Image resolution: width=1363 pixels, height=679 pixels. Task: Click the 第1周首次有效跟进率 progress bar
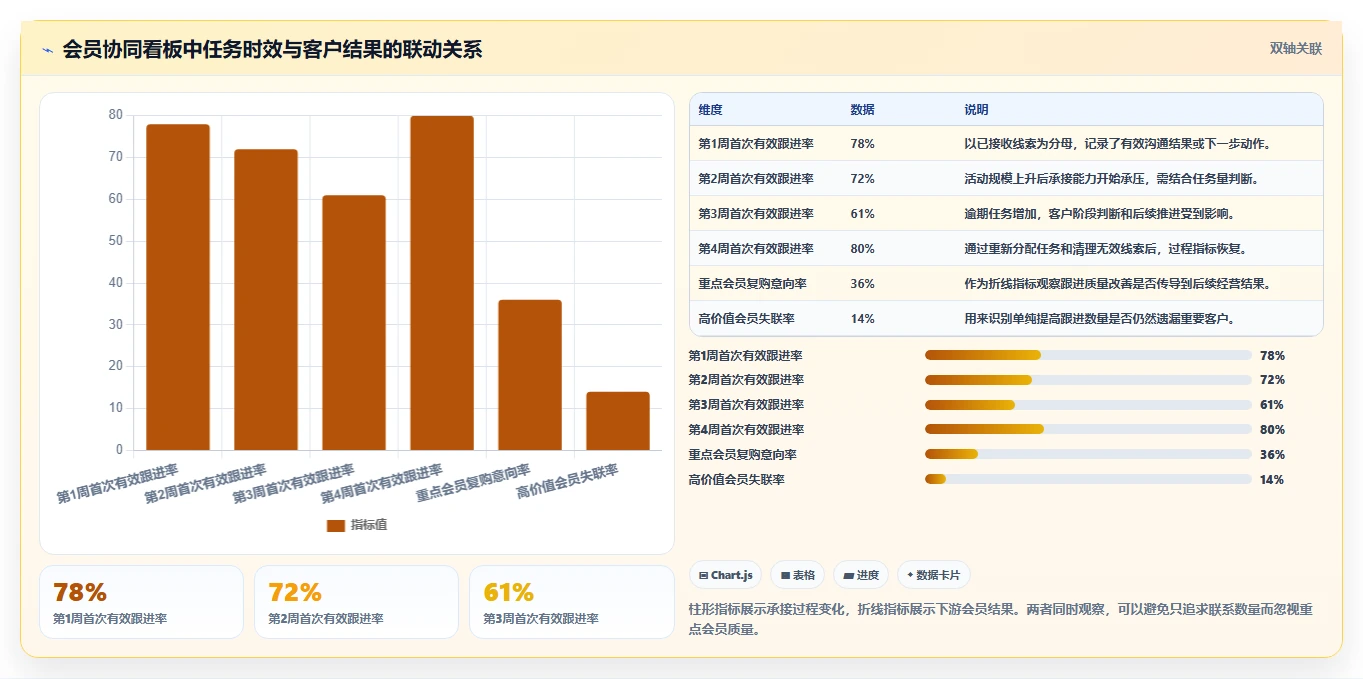tap(1088, 355)
